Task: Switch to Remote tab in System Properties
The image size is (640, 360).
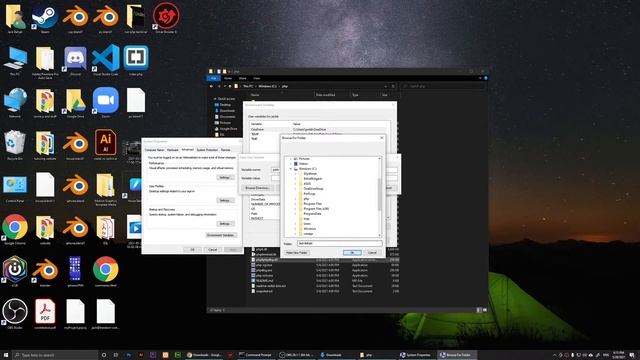Action: (x=225, y=150)
